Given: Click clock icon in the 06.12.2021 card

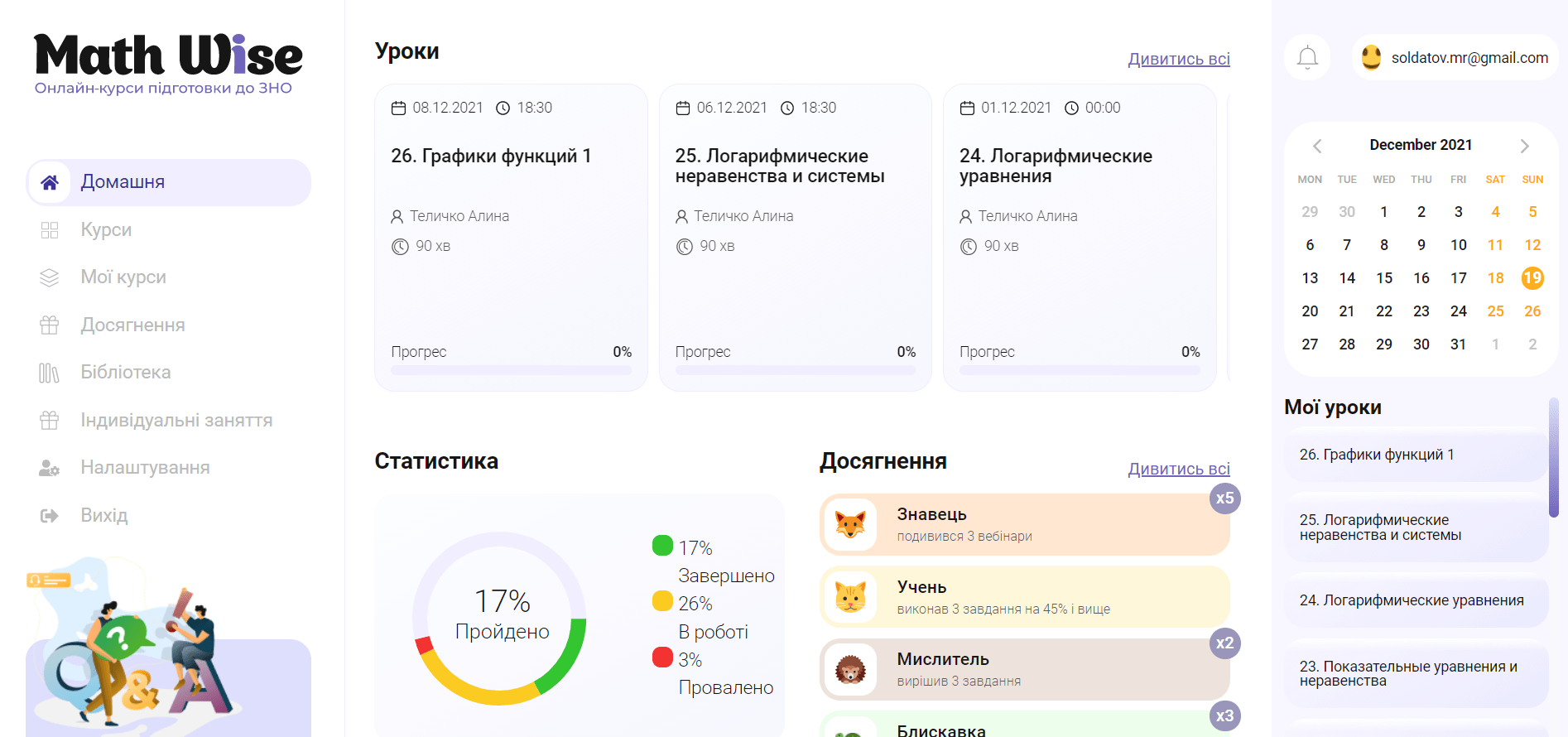Looking at the screenshot, I should [x=787, y=108].
